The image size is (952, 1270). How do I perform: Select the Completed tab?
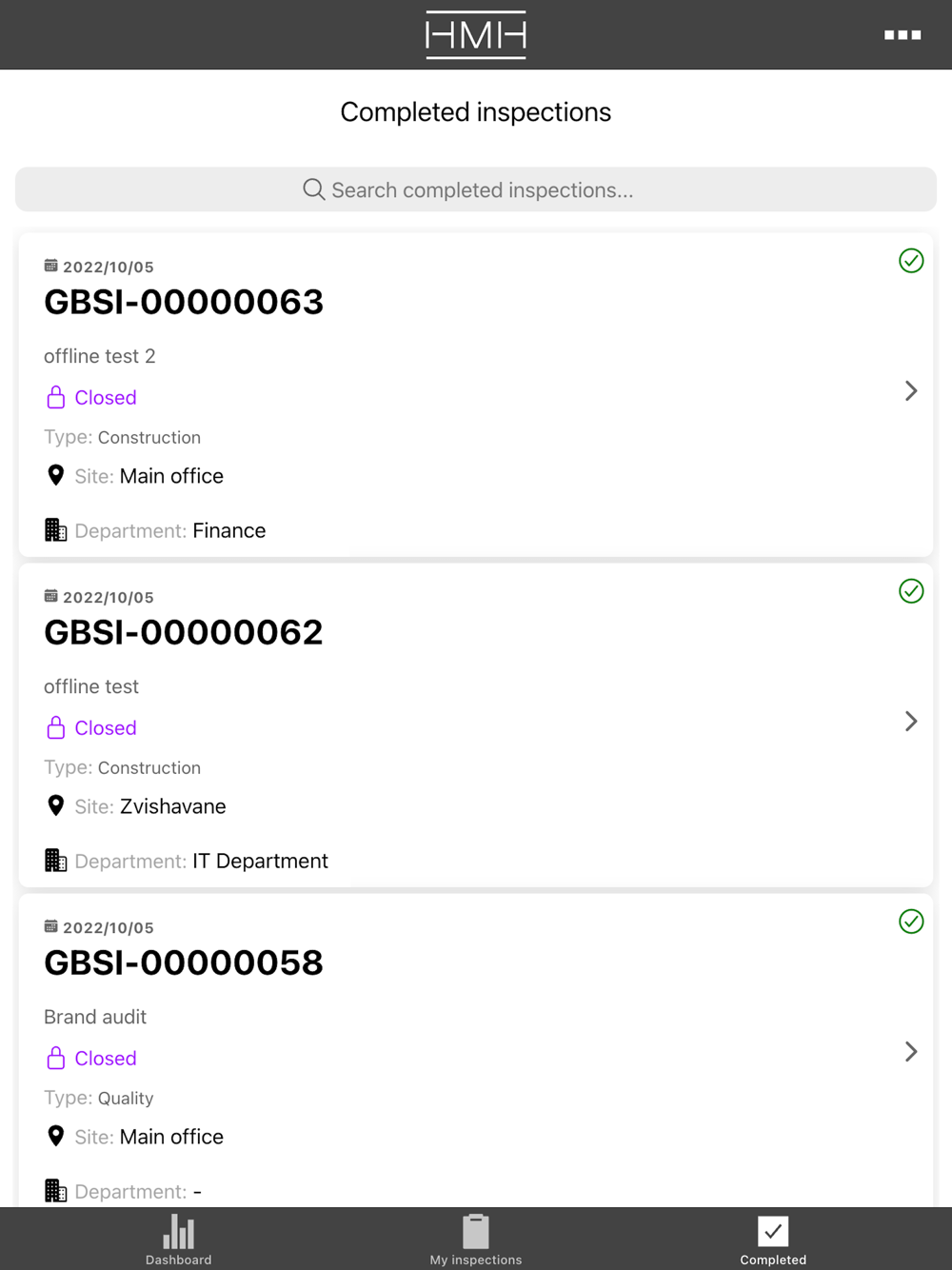pos(773,1239)
